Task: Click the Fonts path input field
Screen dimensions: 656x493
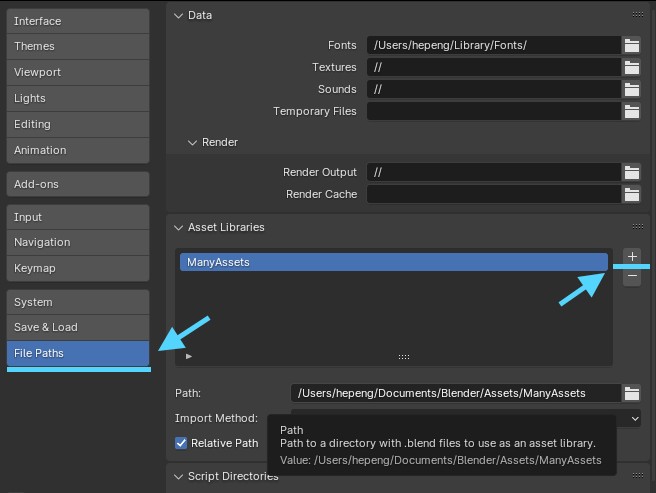Action: pos(494,45)
